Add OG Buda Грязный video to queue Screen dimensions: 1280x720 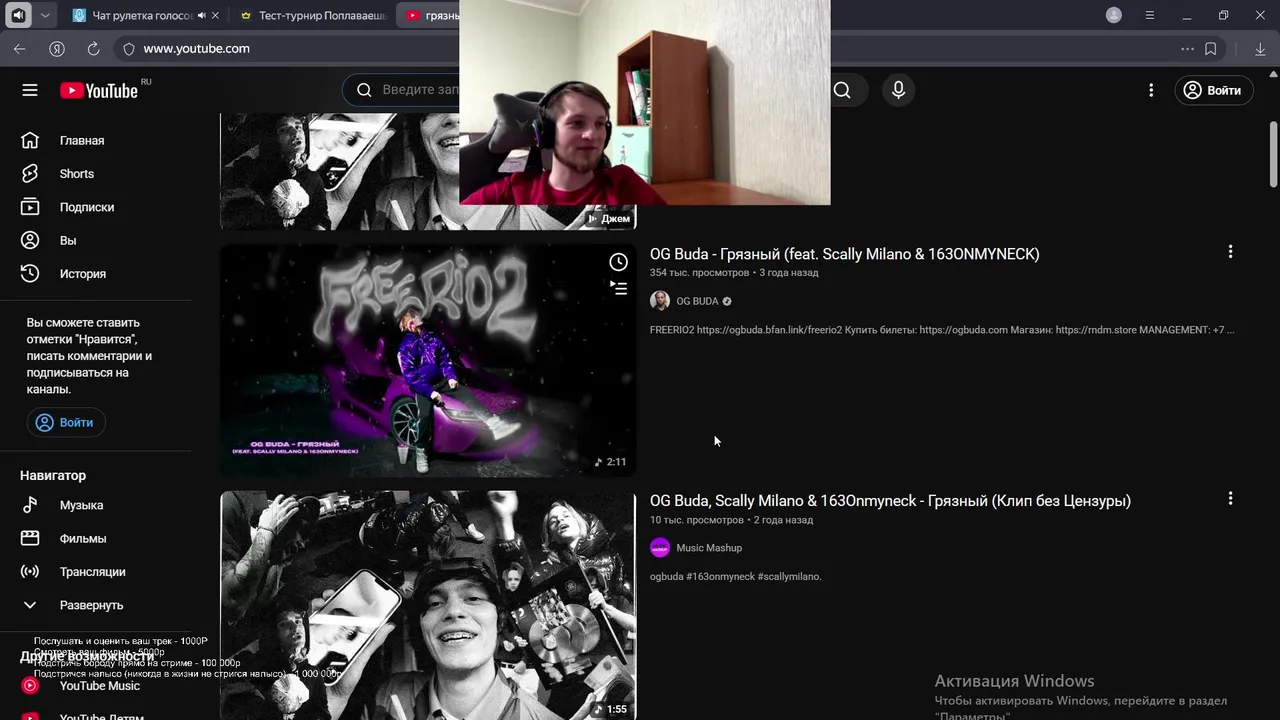(619, 288)
